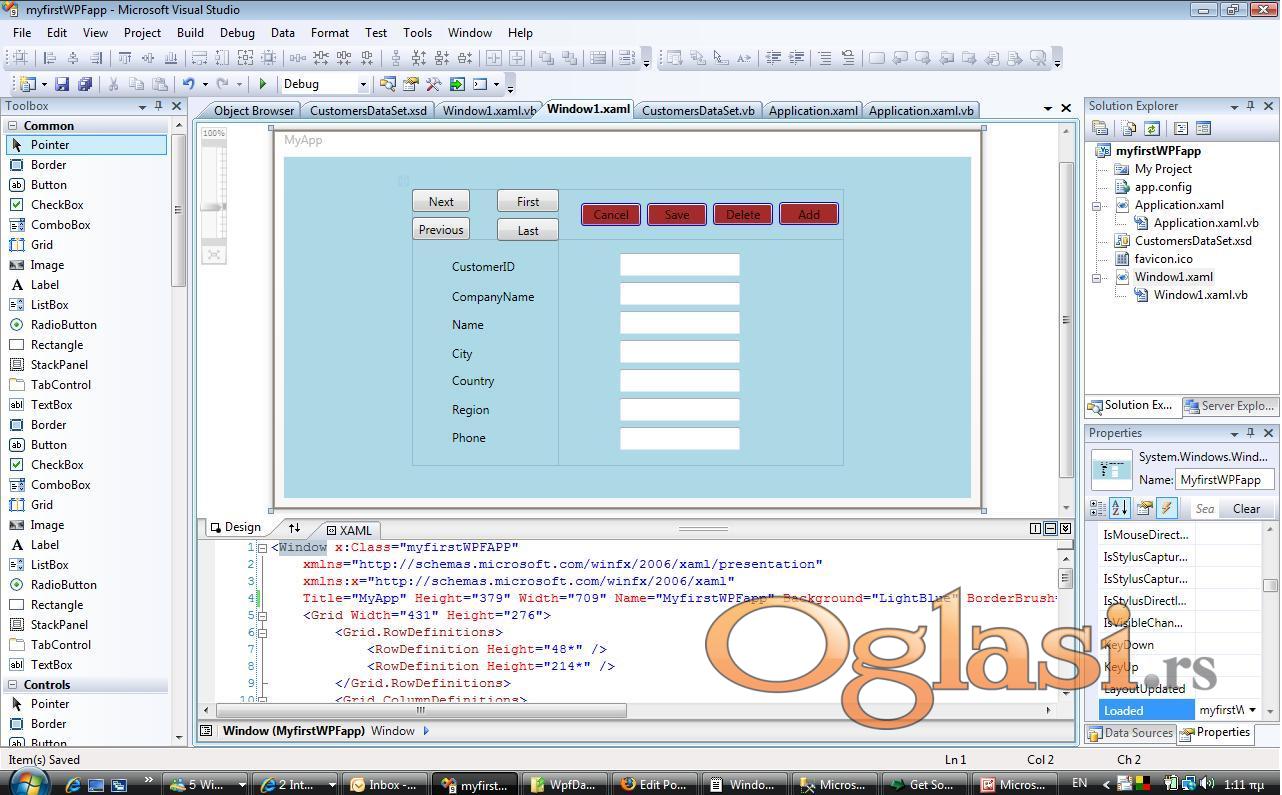Click the View Designer icon in Solution Explorer

pyautogui.click(x=1203, y=128)
